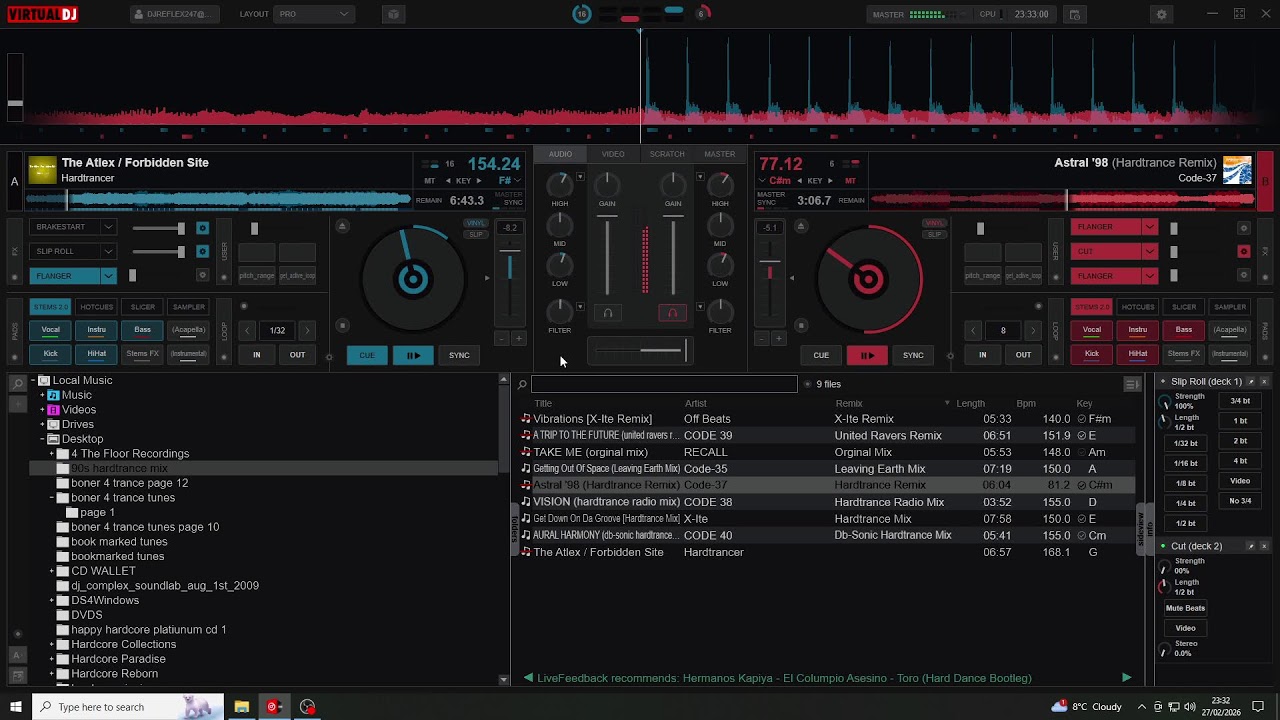Double the loop length on deck B
The width and height of the screenshot is (1280, 720).
(1033, 330)
